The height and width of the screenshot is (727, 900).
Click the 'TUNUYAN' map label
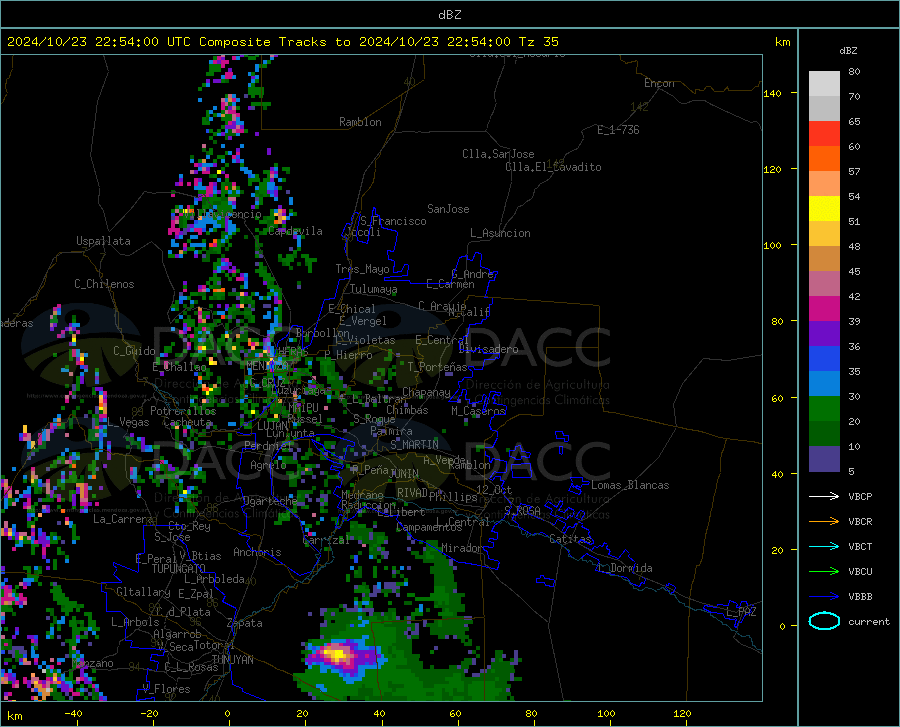pyautogui.click(x=232, y=659)
